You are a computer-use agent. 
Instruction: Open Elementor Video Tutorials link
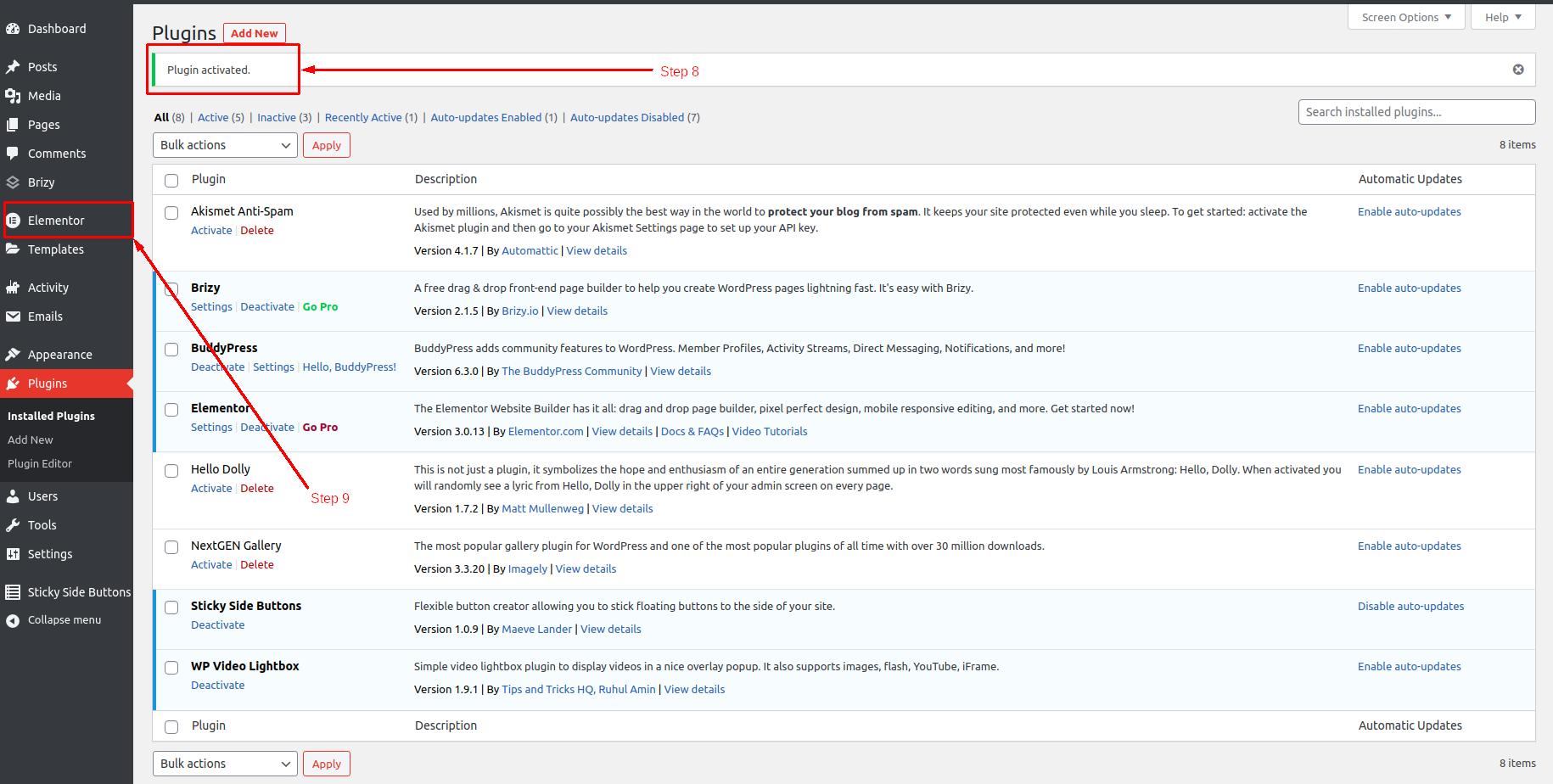770,431
